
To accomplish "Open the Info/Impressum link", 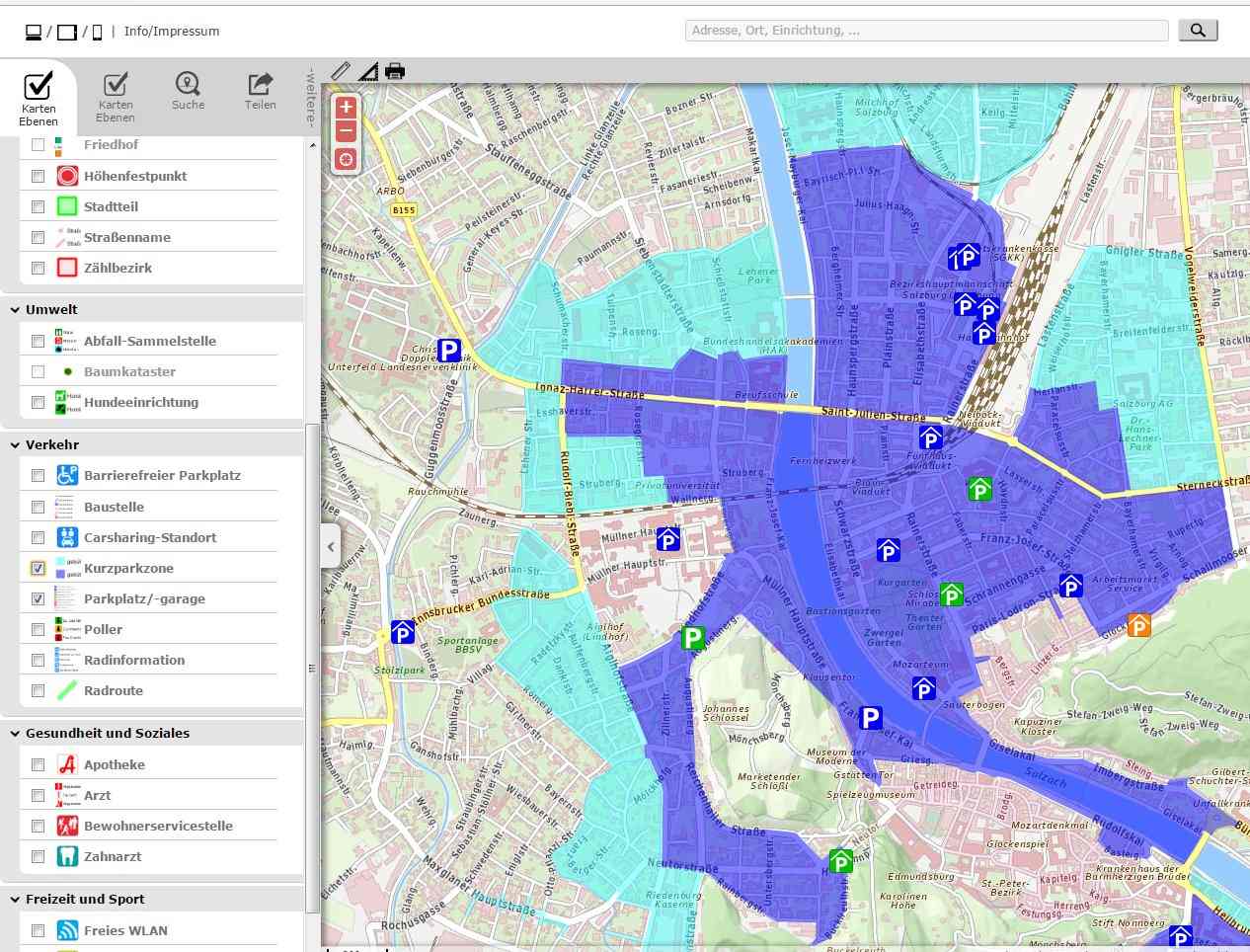I will click(172, 32).
